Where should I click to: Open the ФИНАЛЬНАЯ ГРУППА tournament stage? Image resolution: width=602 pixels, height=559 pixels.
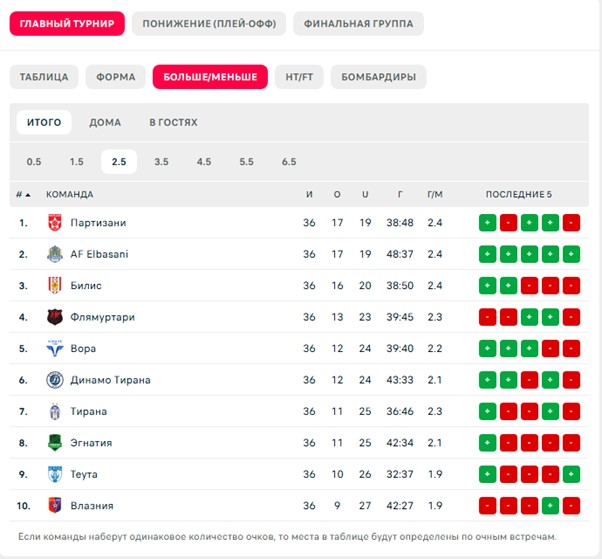click(x=359, y=24)
